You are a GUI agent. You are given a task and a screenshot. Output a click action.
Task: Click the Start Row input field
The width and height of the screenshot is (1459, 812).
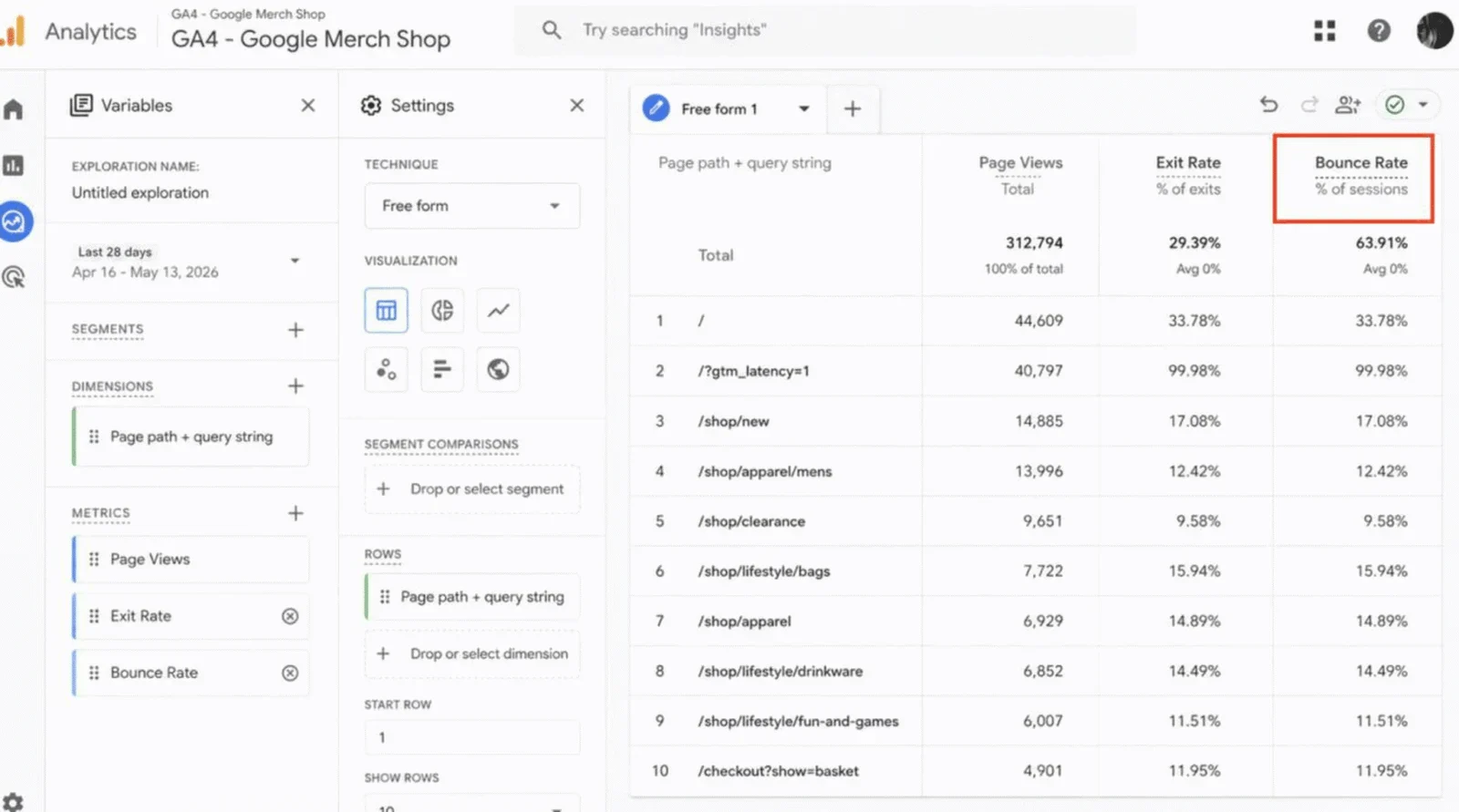(472, 737)
